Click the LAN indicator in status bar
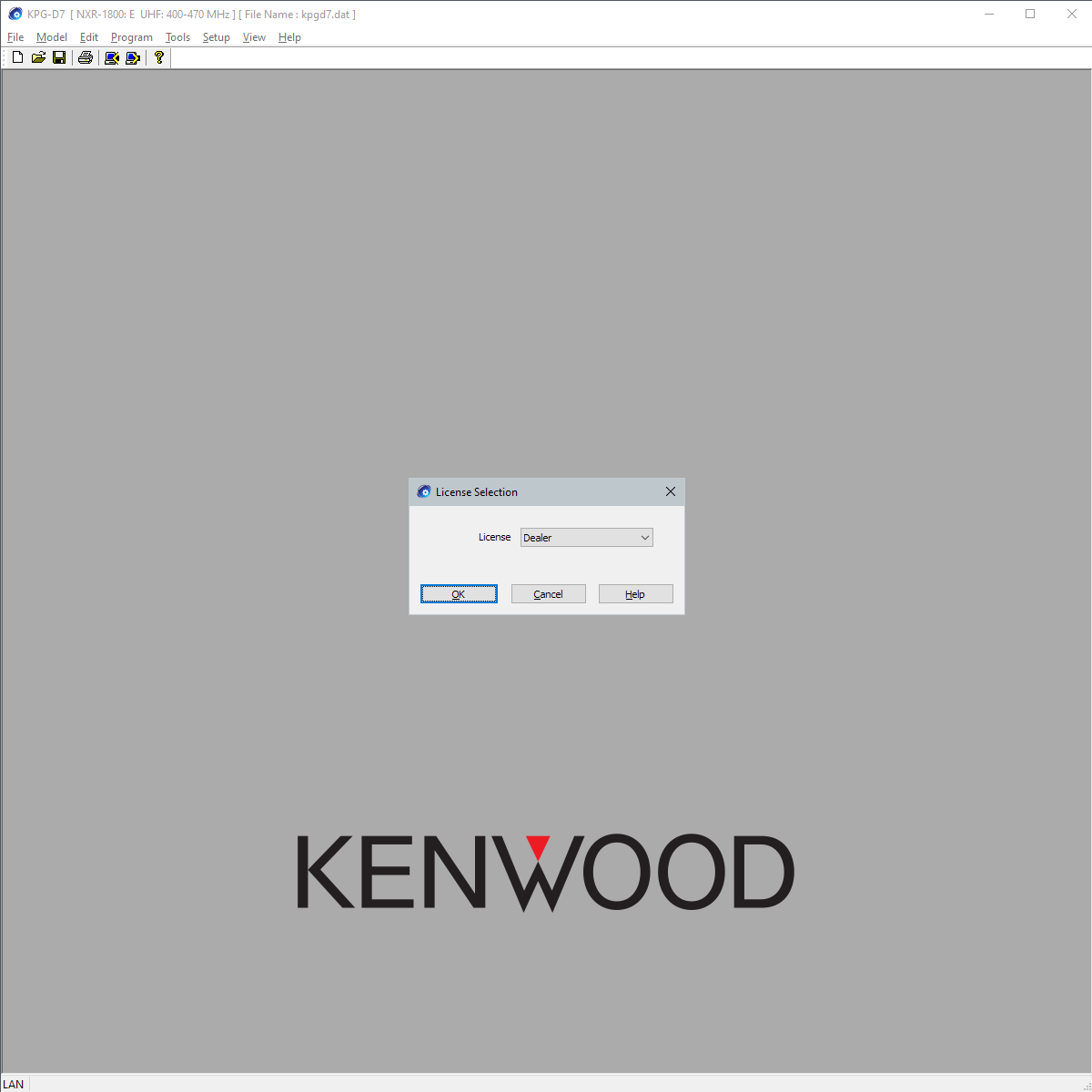This screenshot has height=1092, width=1092. (14, 1084)
